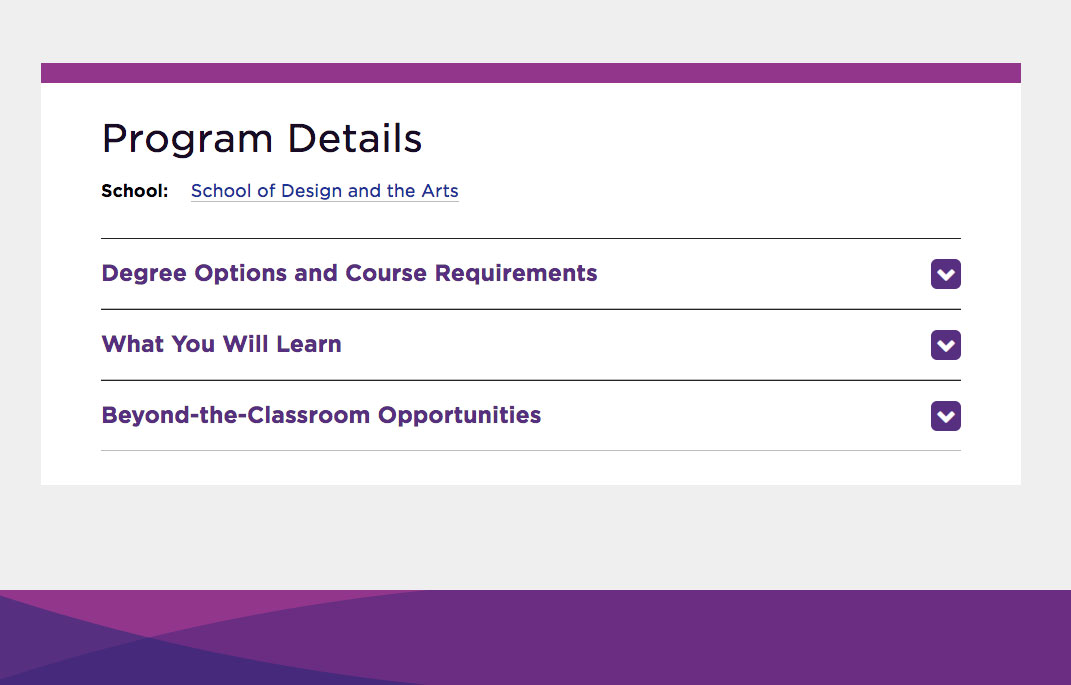
Task: Click the Program Details title
Action: [262, 139]
